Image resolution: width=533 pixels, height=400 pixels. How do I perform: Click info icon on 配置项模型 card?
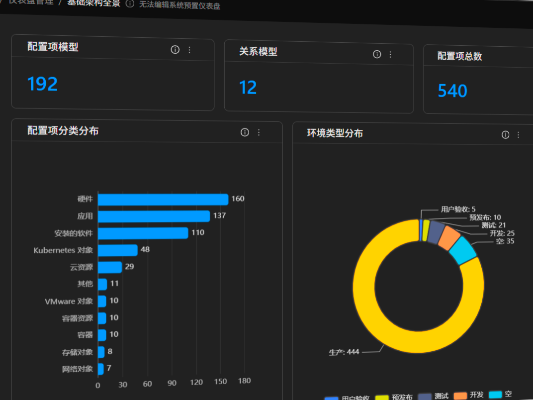[x=175, y=50]
